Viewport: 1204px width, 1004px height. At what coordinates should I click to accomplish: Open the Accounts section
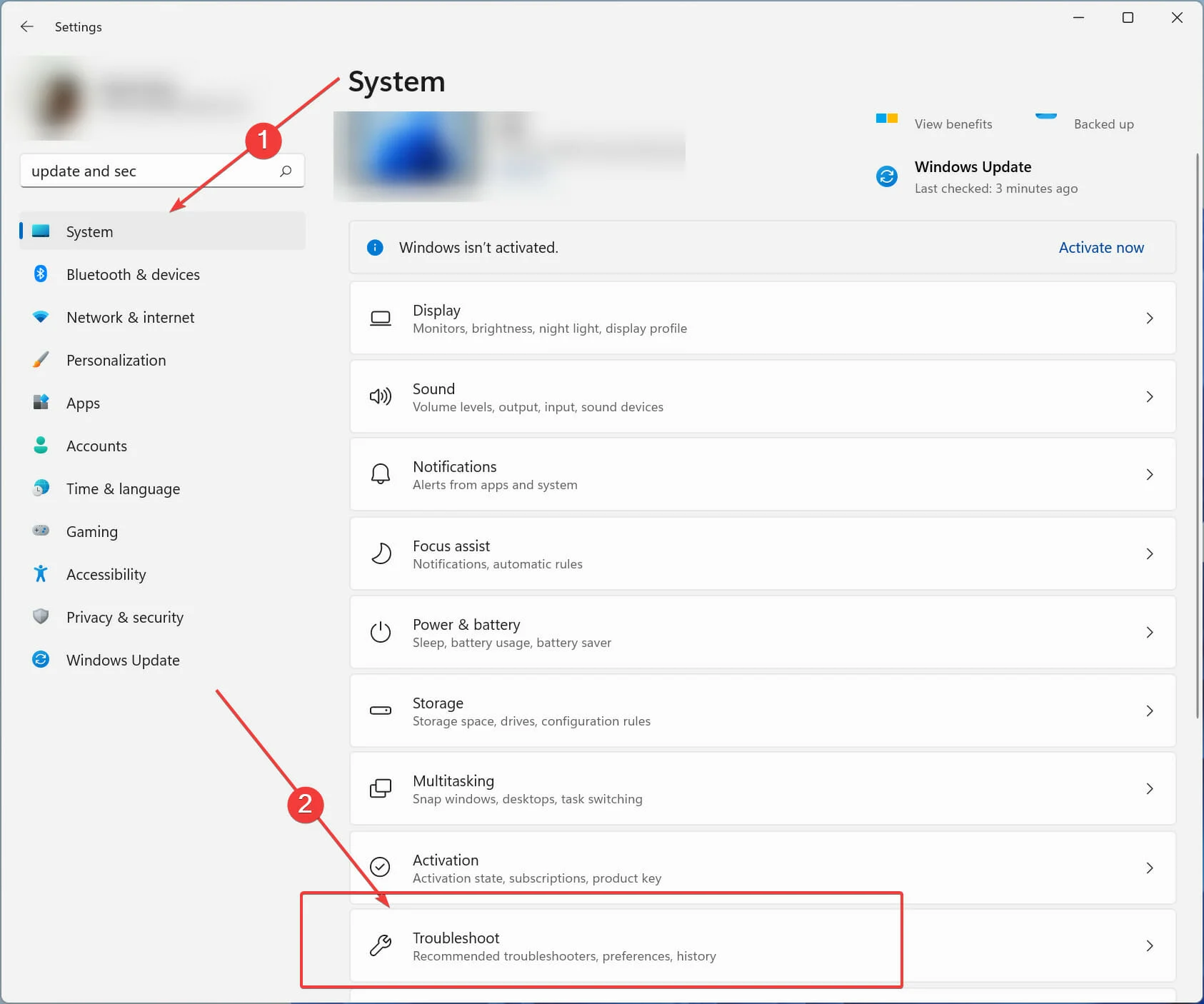[x=162, y=446]
